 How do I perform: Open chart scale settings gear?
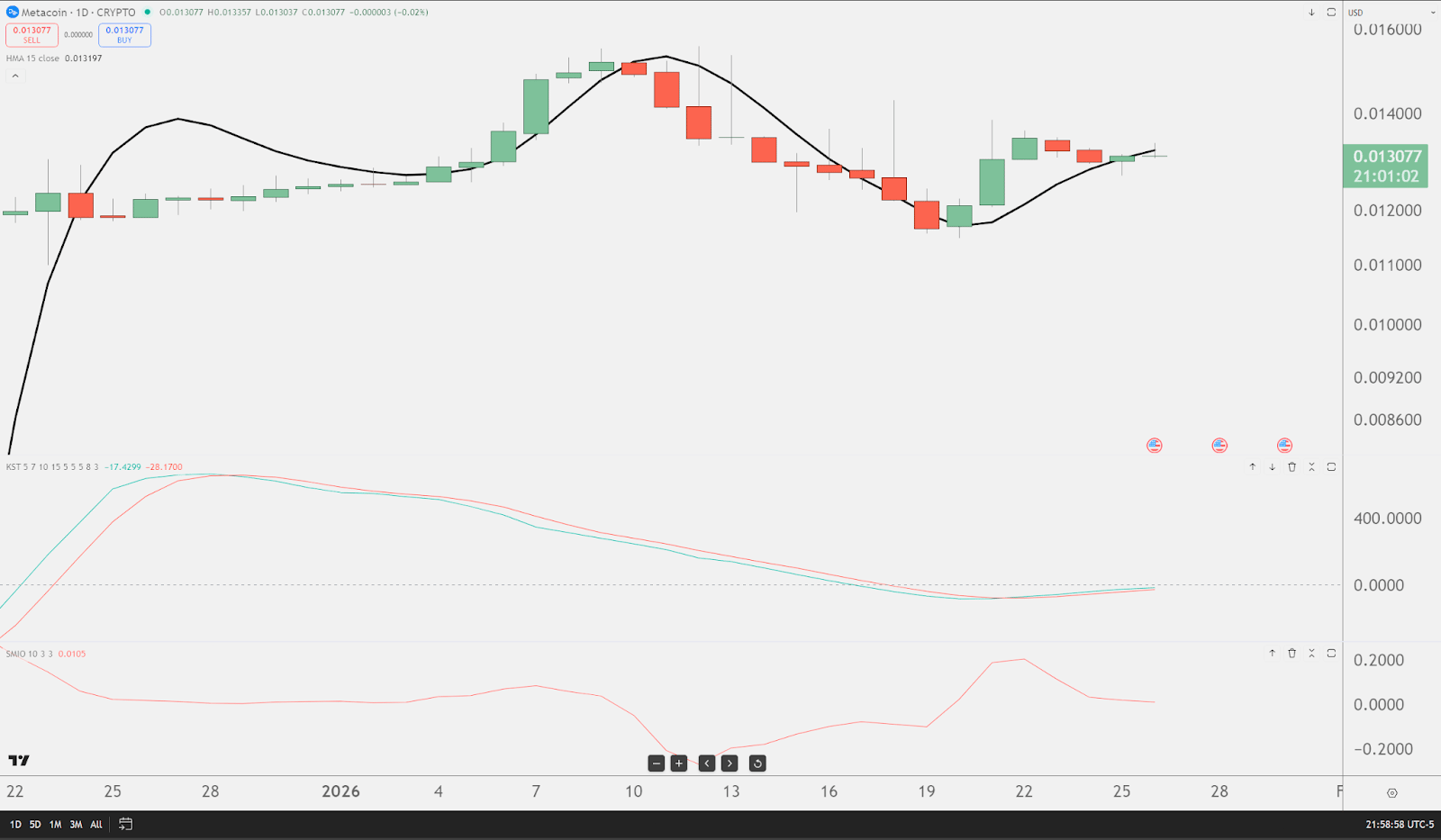(1391, 793)
